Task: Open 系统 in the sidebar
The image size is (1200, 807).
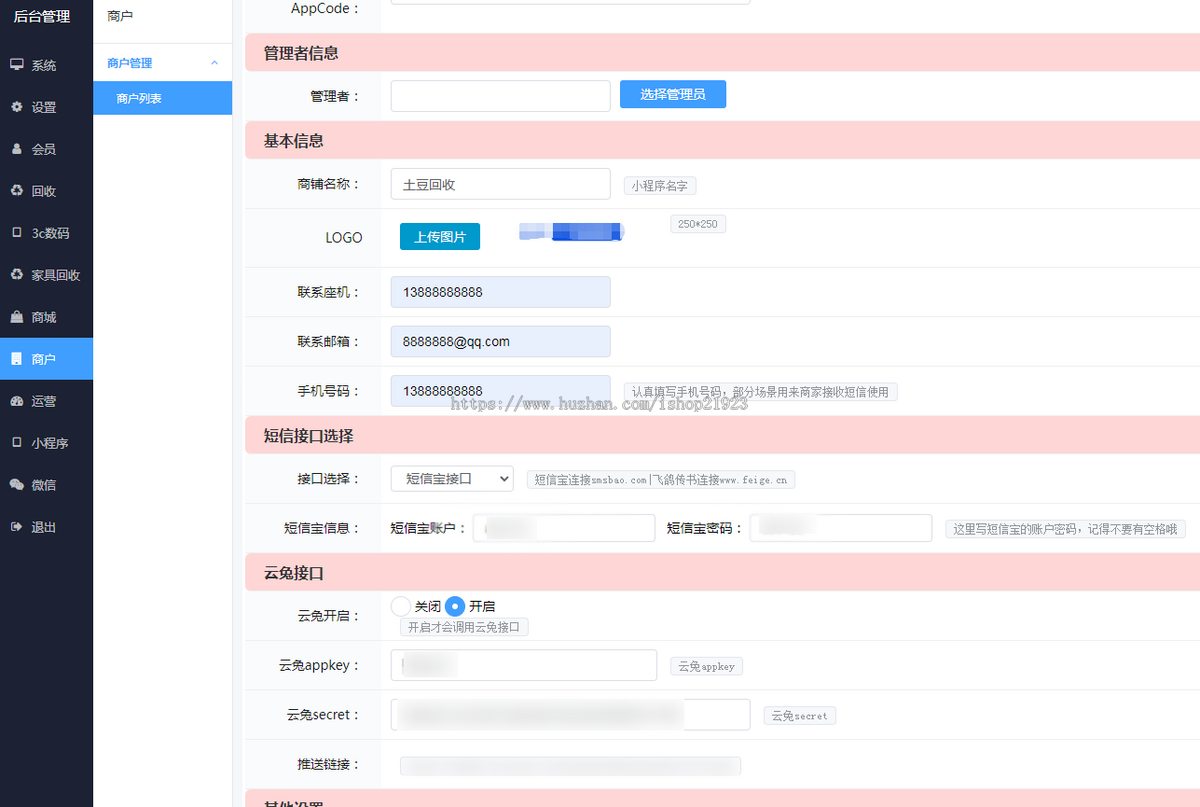Action: pyautogui.click(x=46, y=65)
